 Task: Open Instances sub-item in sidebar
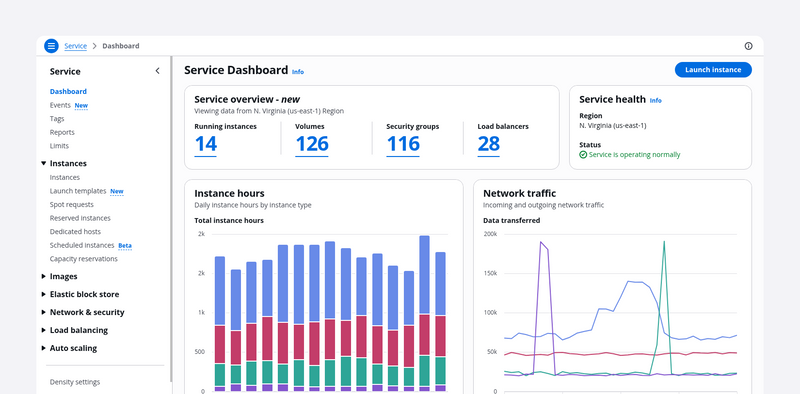(65, 178)
